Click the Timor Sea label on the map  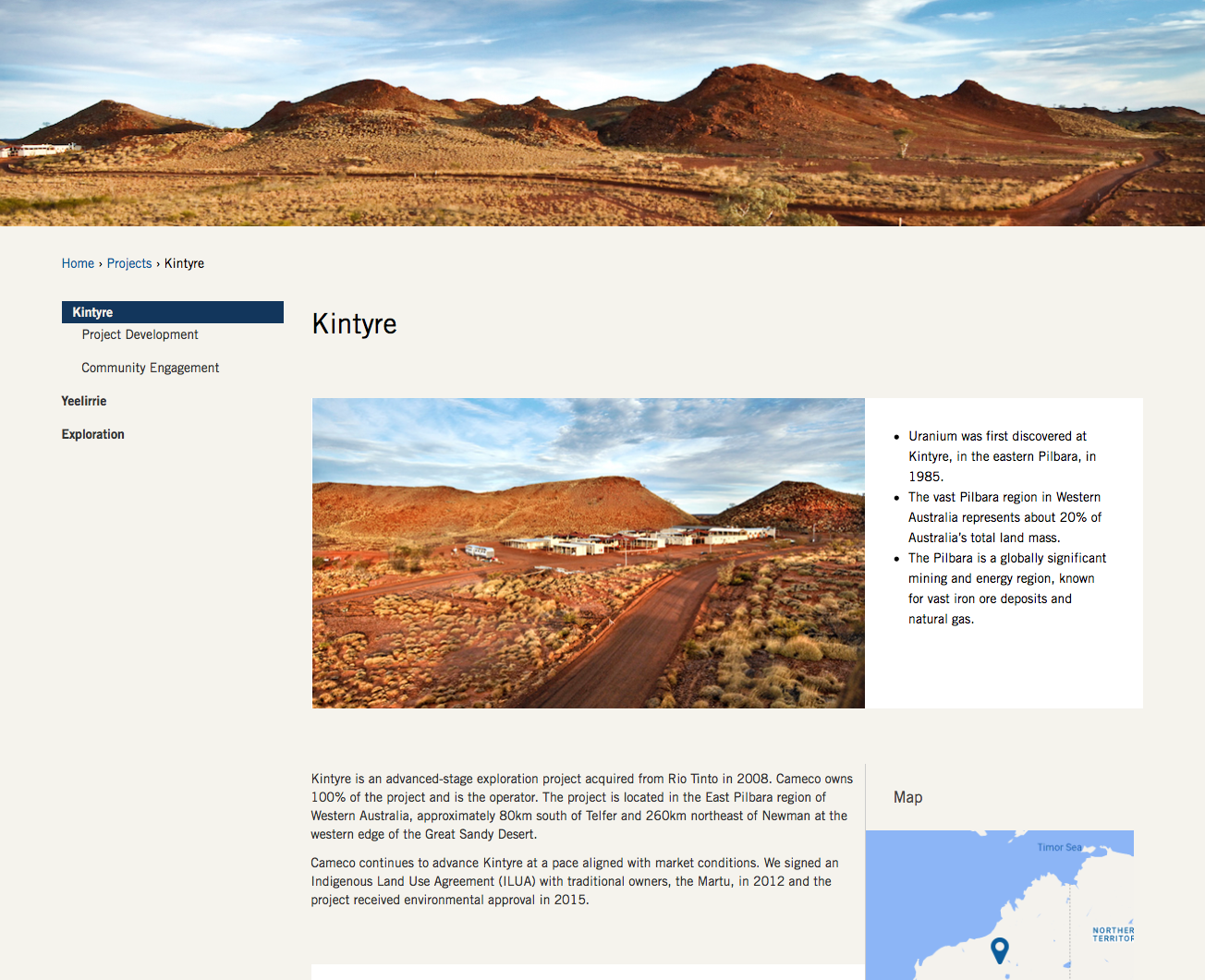[x=1059, y=847]
